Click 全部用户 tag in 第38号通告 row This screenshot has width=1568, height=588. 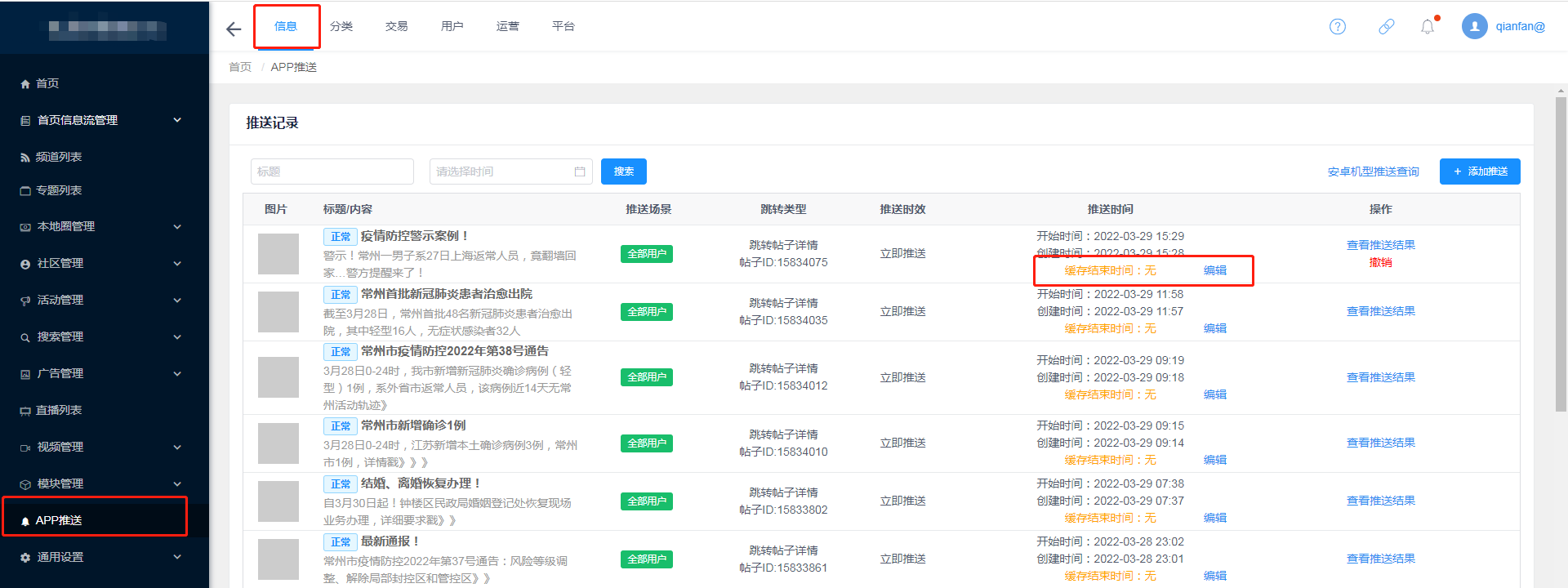pos(647,377)
